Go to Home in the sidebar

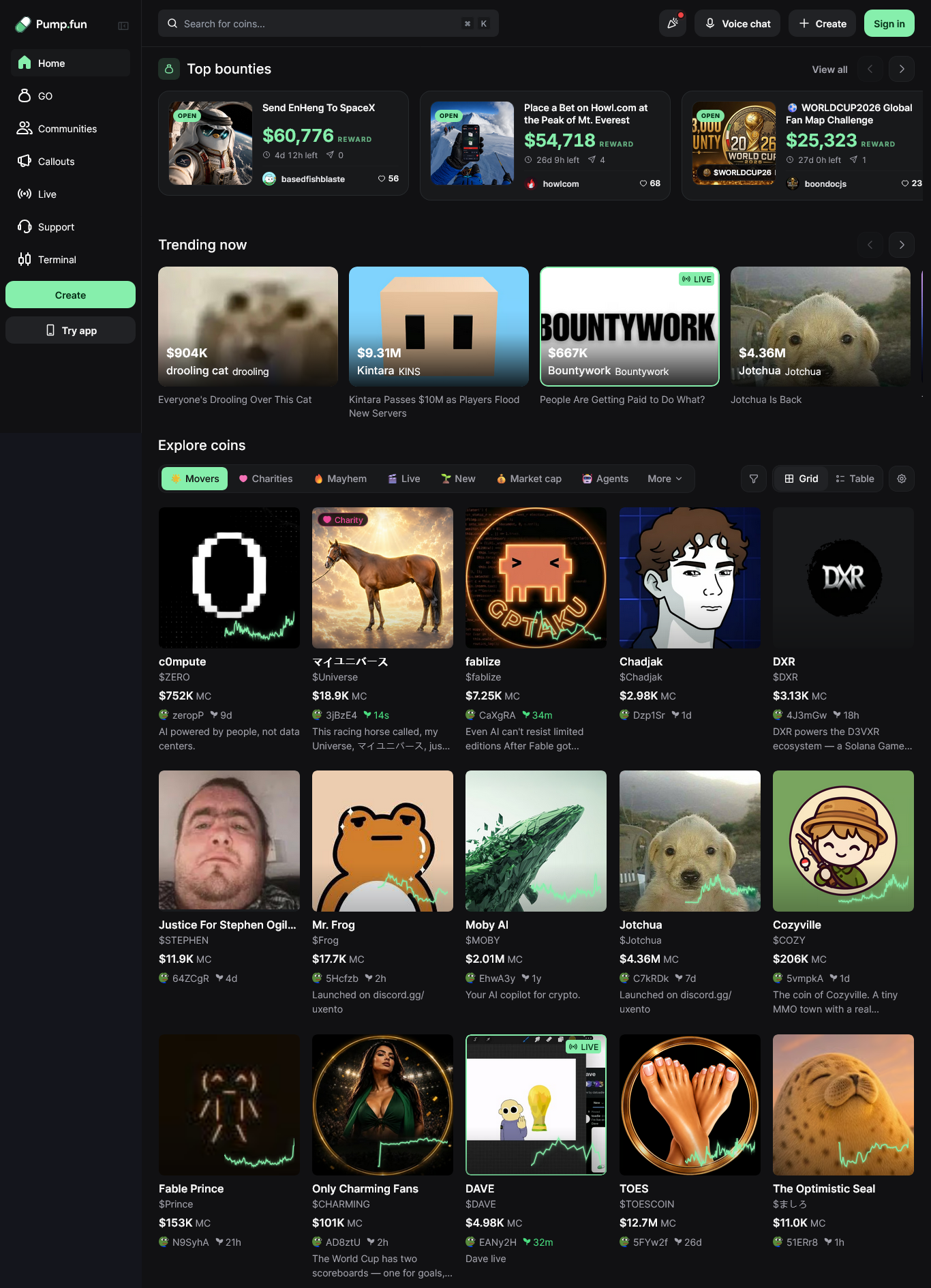click(70, 63)
